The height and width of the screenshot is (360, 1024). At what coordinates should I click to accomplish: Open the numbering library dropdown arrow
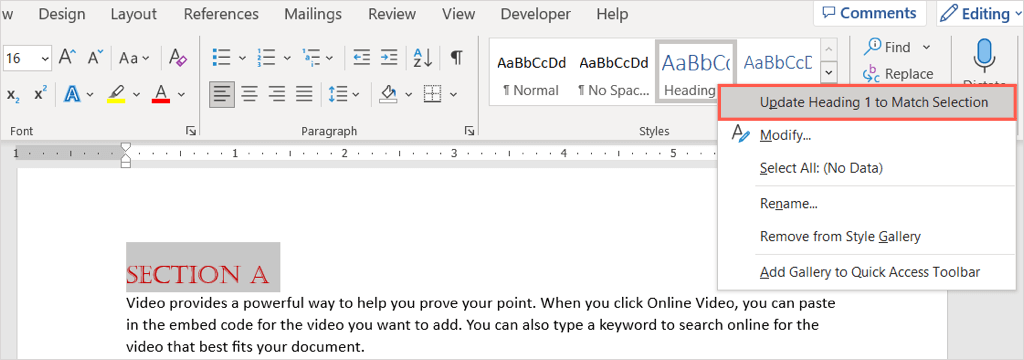click(x=286, y=57)
